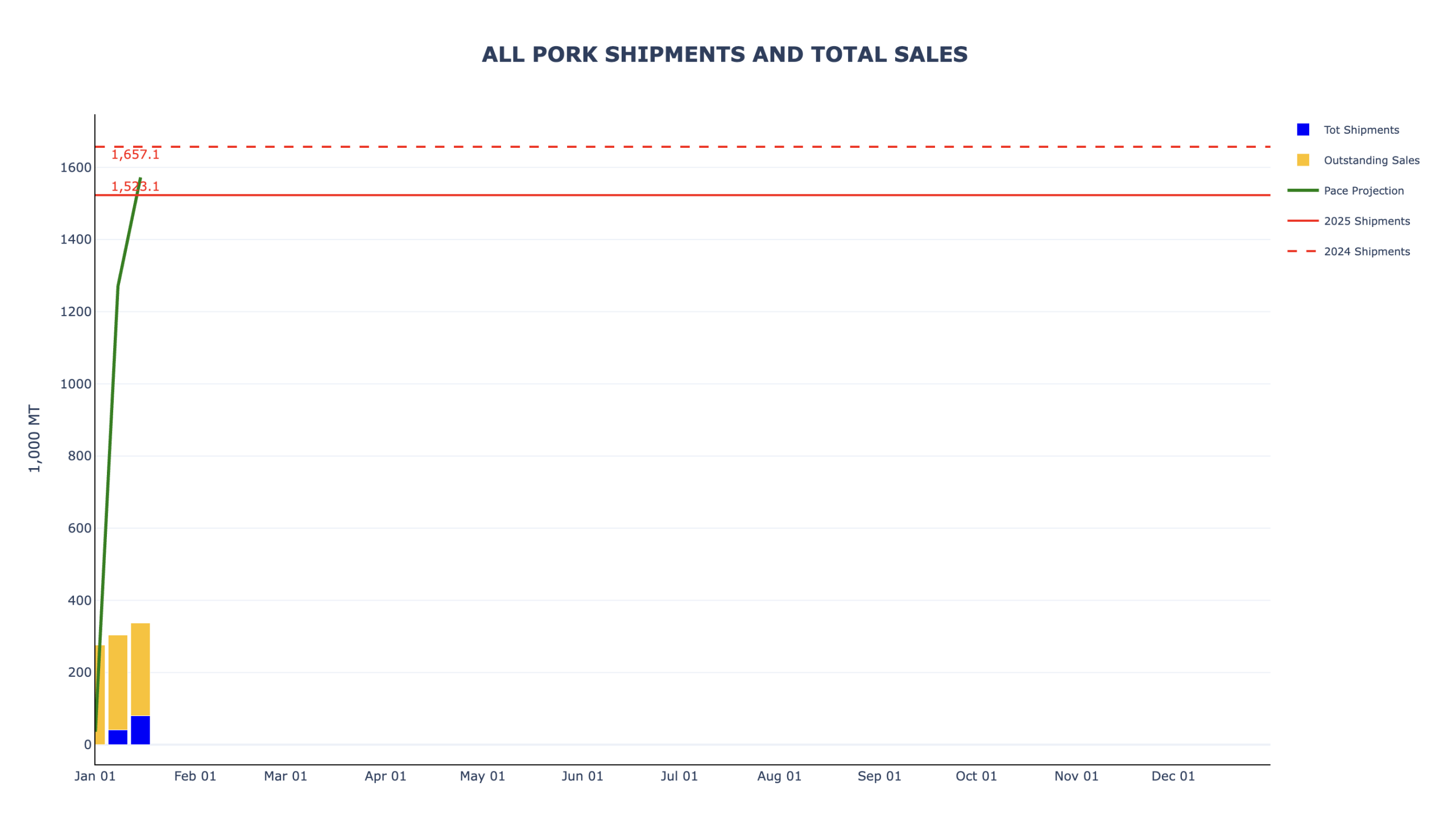Click the 1,000 MT y-axis title
This screenshot has width=1456, height=823.
tap(34, 438)
